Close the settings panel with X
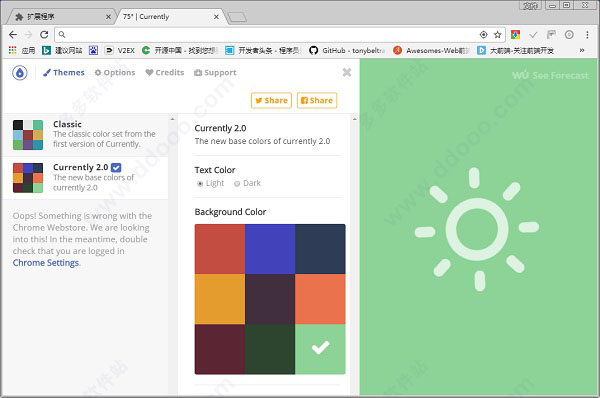Screen dimensions: 600x398 point(347,72)
